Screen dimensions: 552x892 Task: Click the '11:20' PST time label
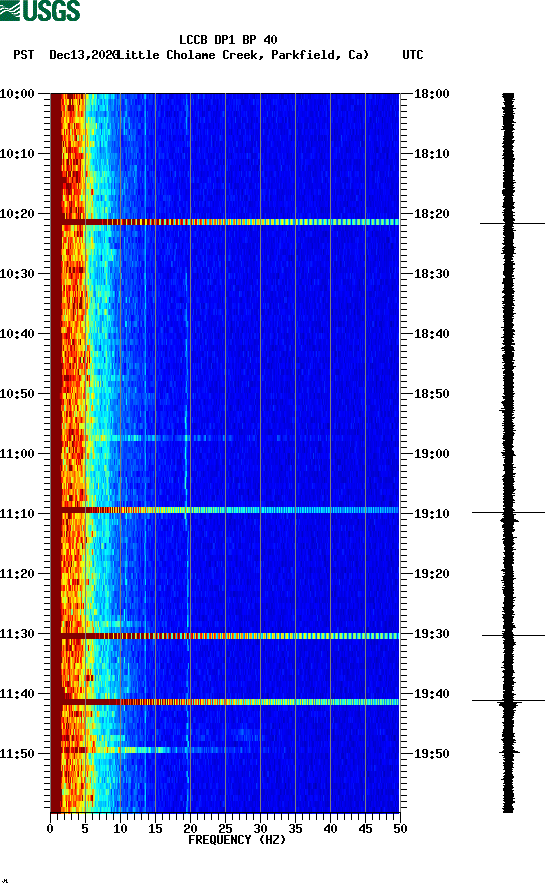(17, 573)
